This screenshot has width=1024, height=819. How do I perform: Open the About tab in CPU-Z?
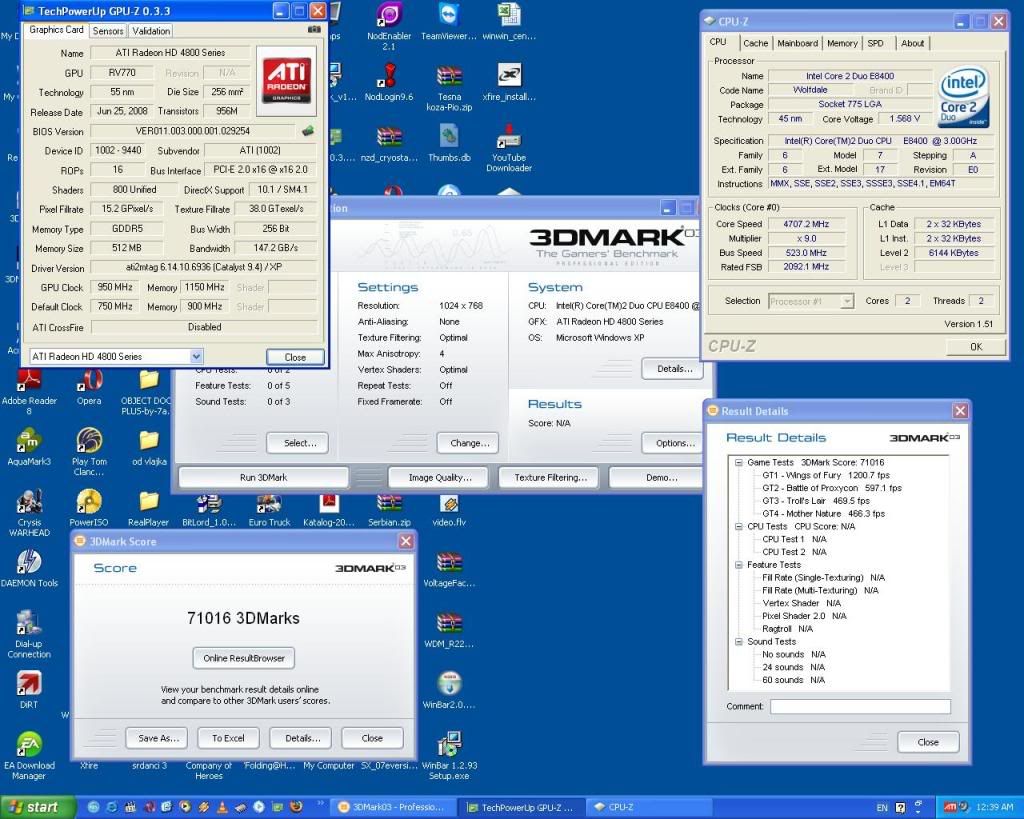[x=912, y=43]
